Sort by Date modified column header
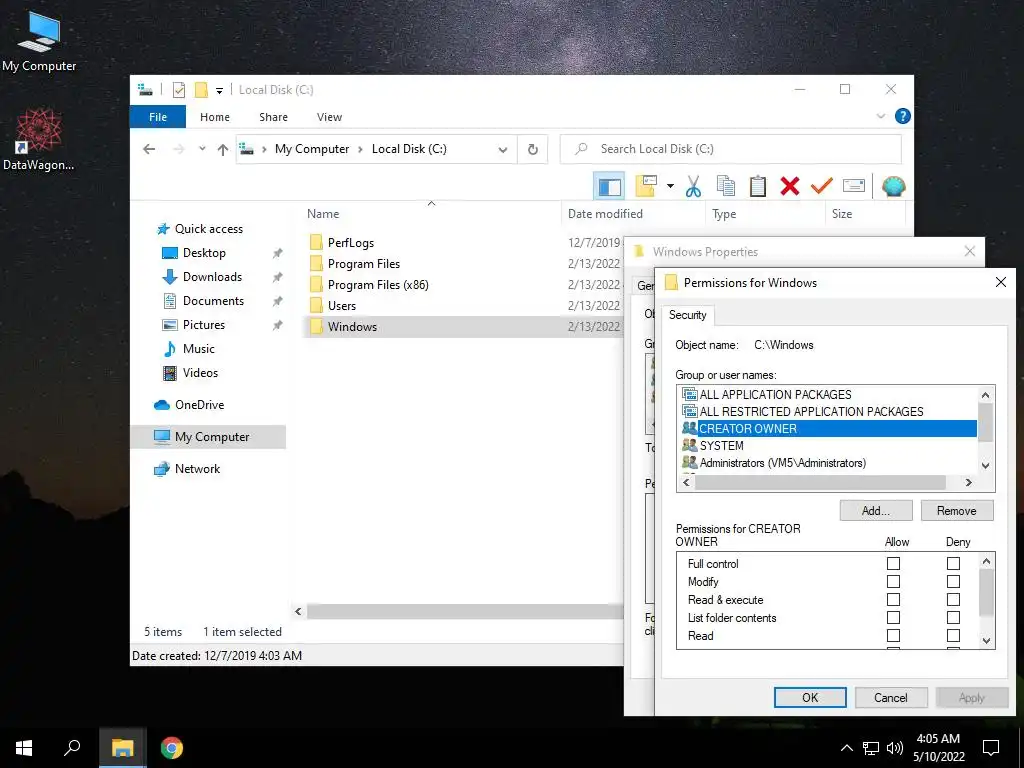 (633, 214)
